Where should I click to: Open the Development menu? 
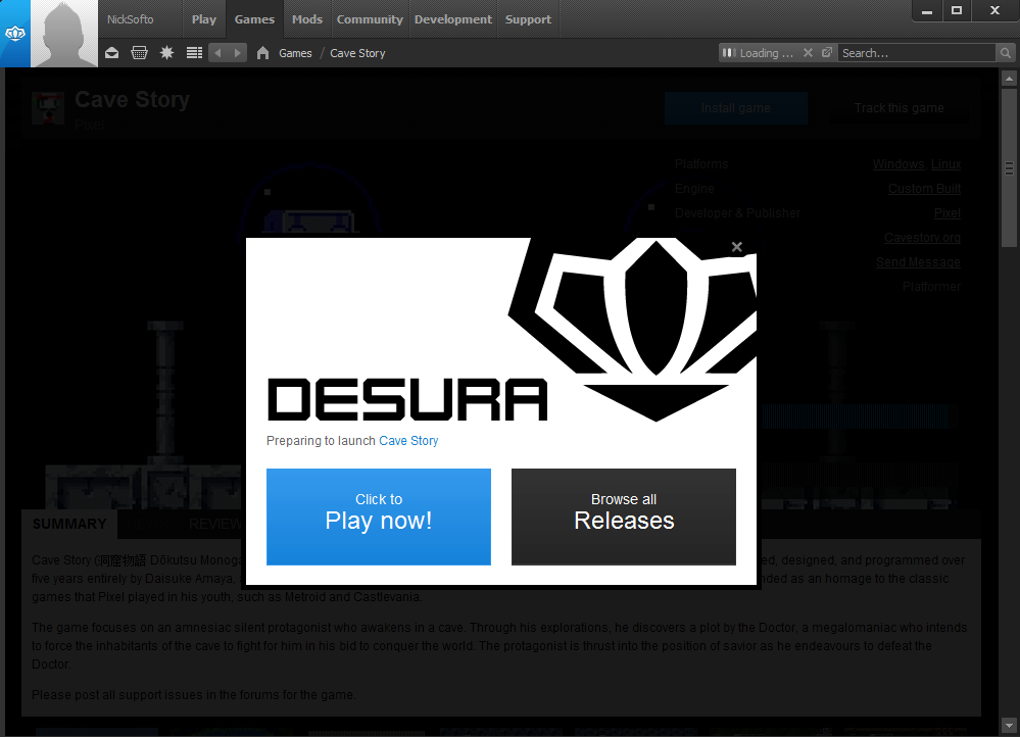(453, 20)
